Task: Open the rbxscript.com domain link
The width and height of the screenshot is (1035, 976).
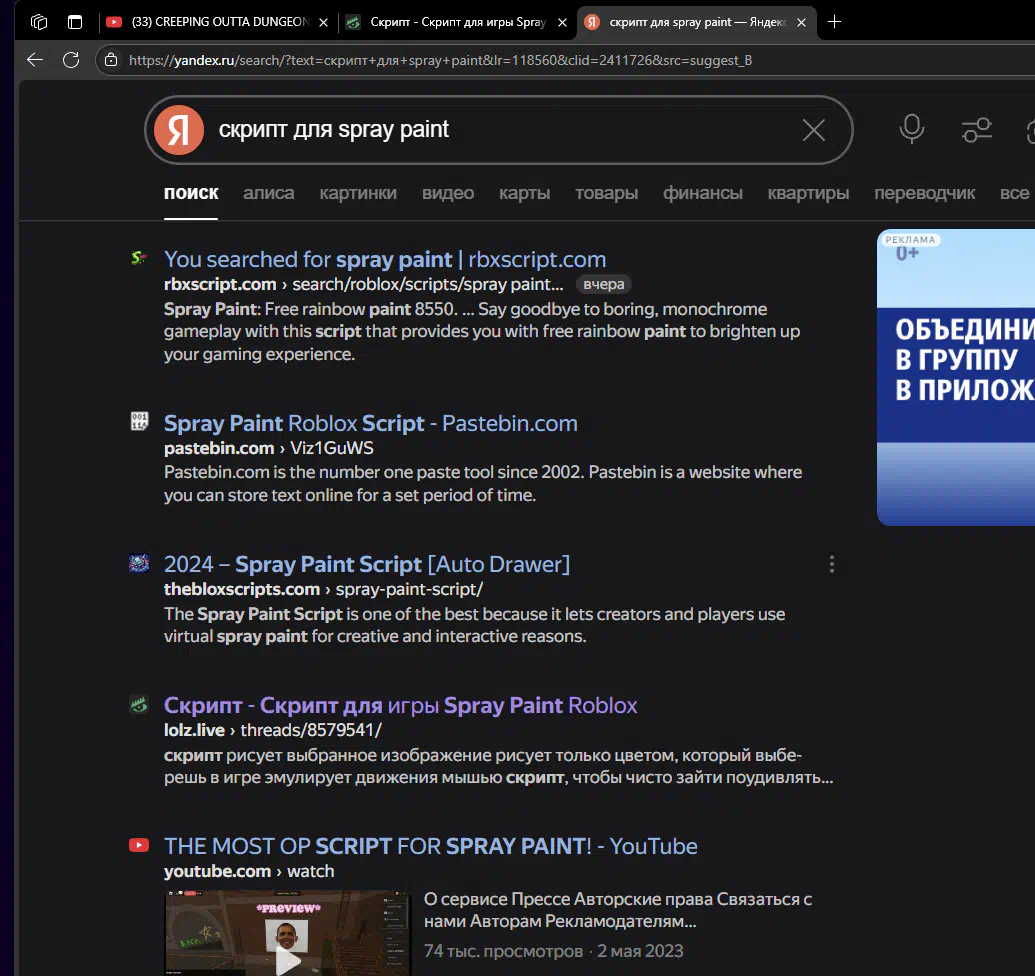Action: coord(220,284)
